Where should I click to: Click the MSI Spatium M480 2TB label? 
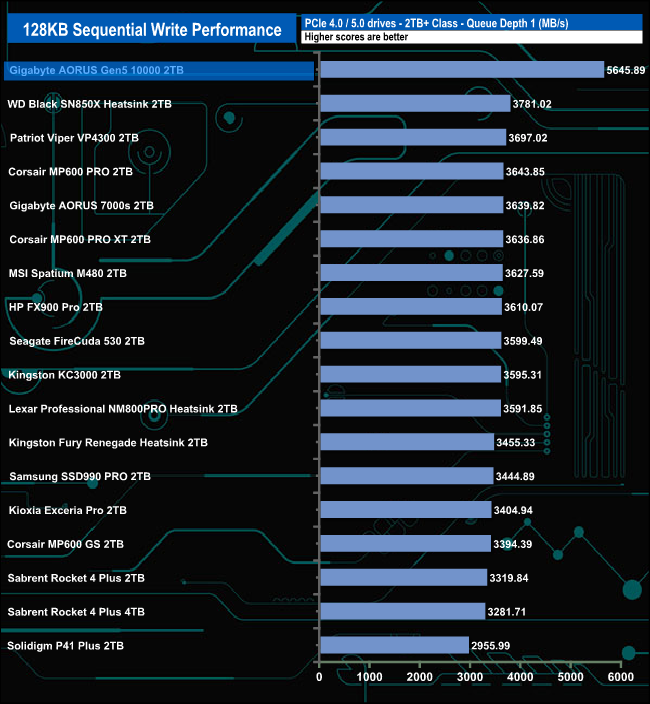click(68, 273)
